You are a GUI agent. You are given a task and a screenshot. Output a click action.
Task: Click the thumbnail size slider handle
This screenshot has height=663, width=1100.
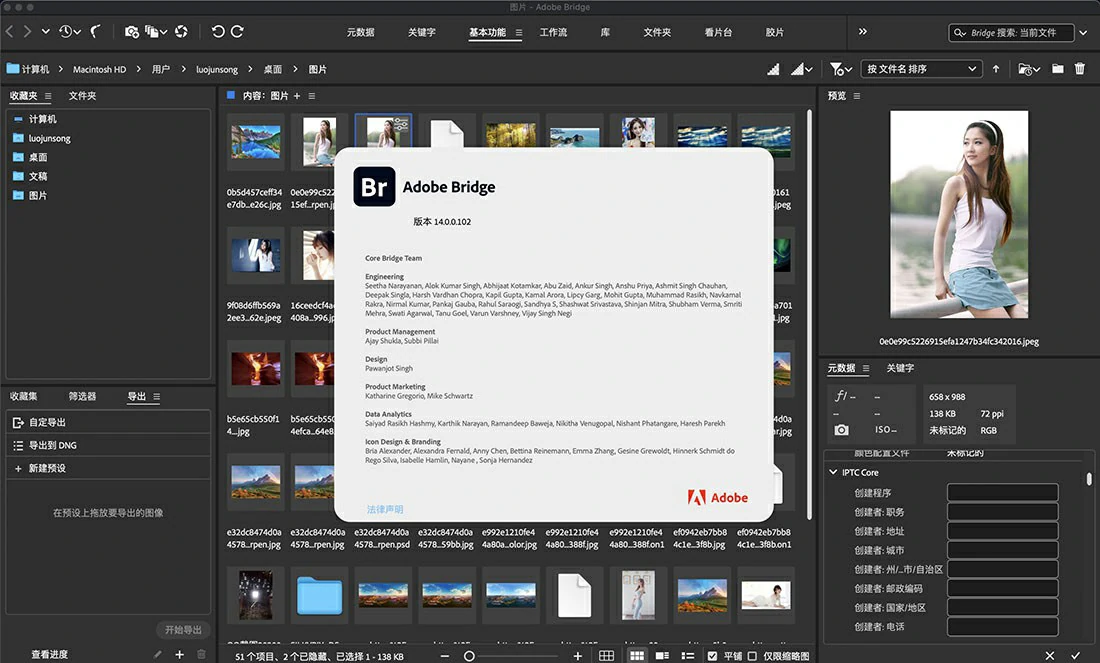469,656
